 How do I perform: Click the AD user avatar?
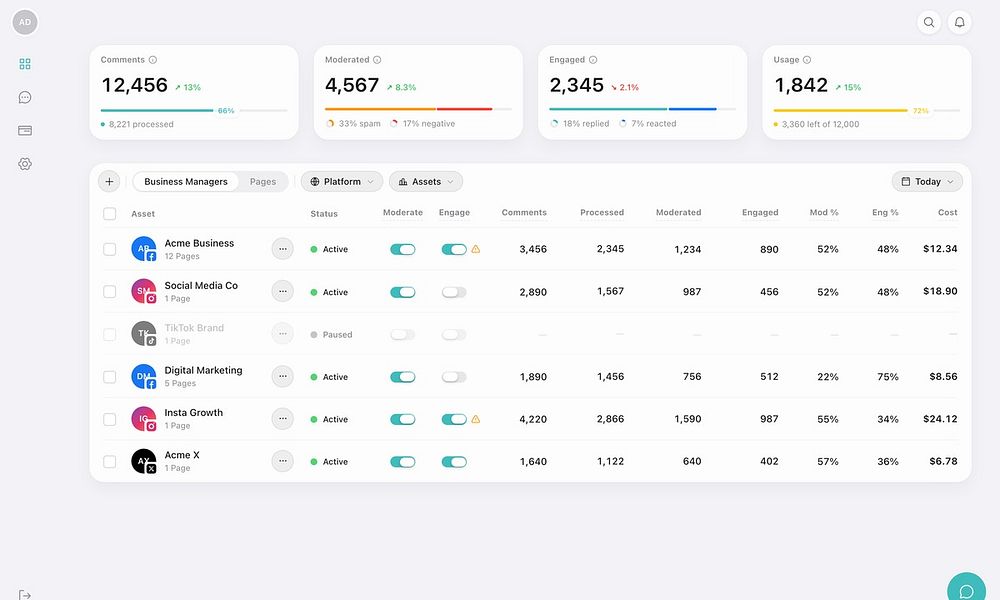pos(25,22)
